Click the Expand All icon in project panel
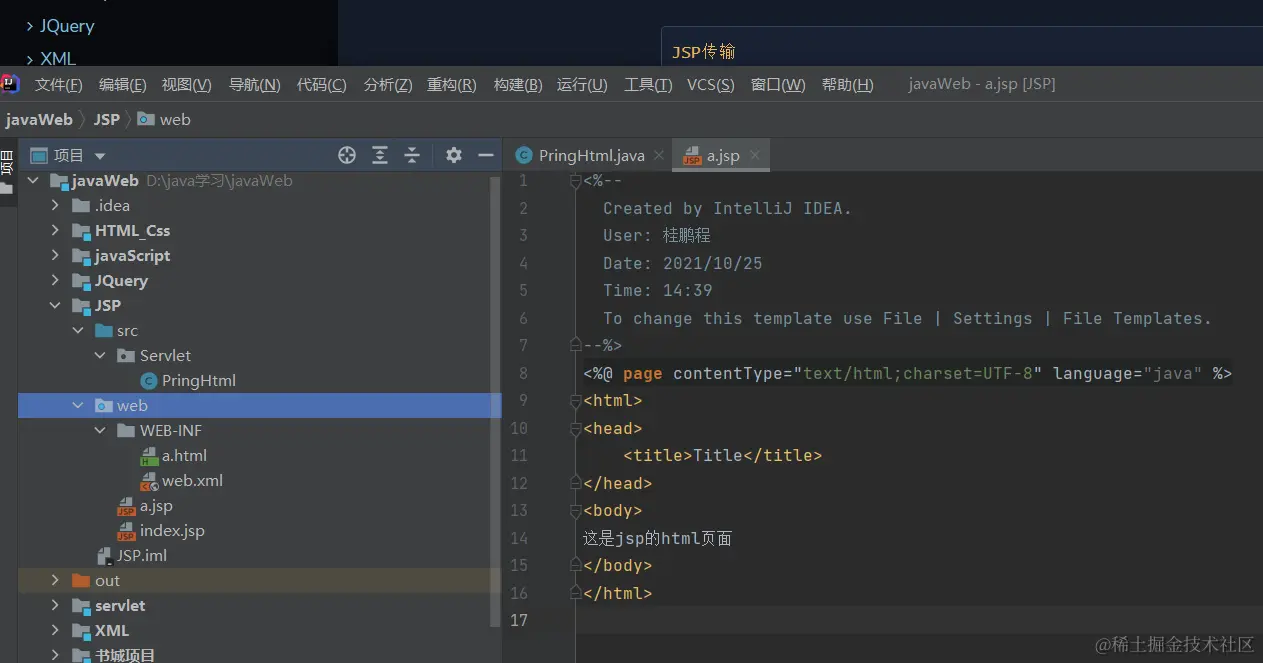 380,155
